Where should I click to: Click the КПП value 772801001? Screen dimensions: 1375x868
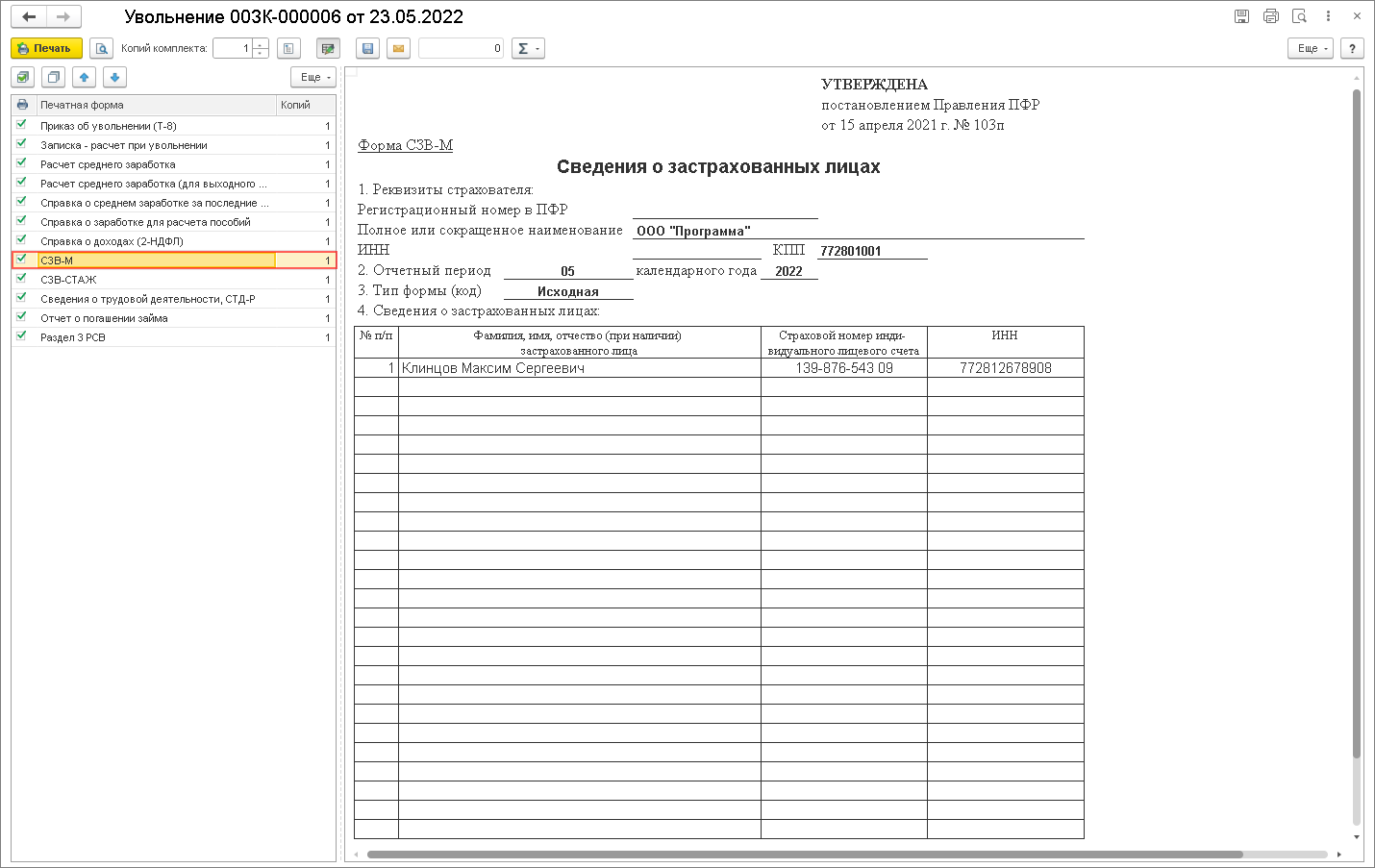851,251
